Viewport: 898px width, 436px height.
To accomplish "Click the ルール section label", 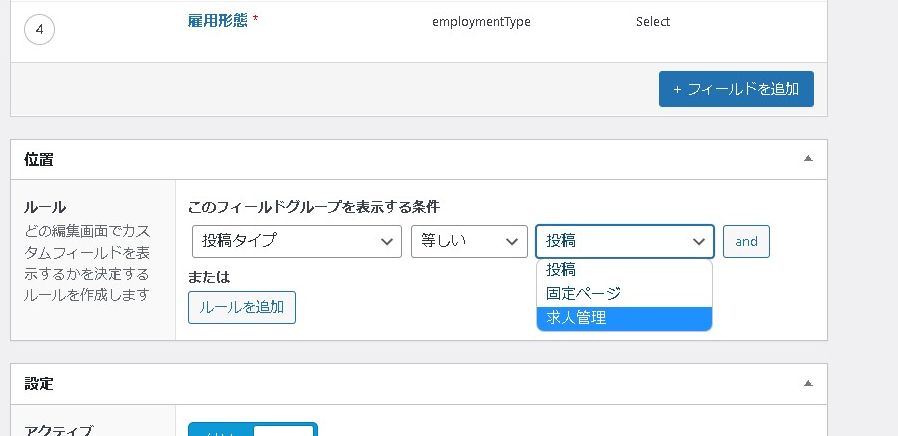I will [45, 207].
